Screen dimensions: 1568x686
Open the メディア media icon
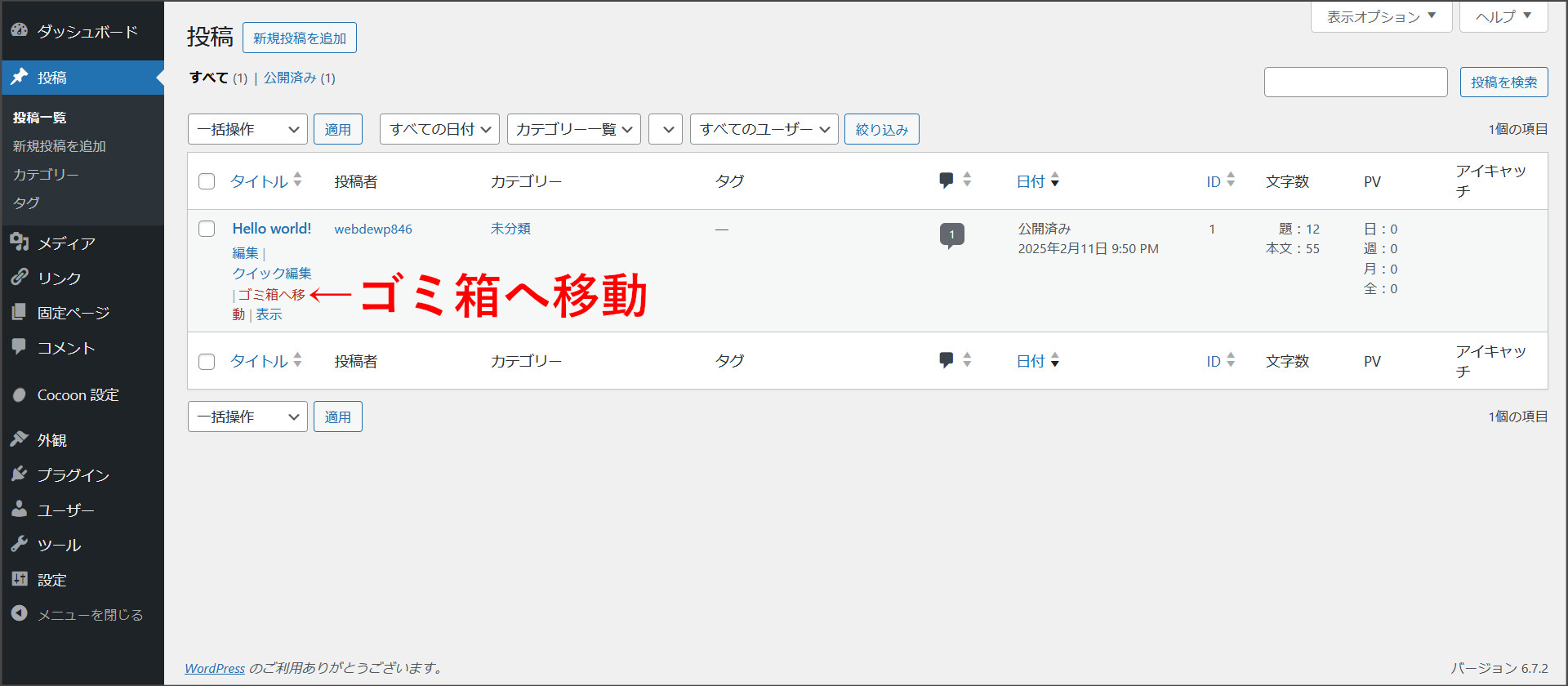20,242
